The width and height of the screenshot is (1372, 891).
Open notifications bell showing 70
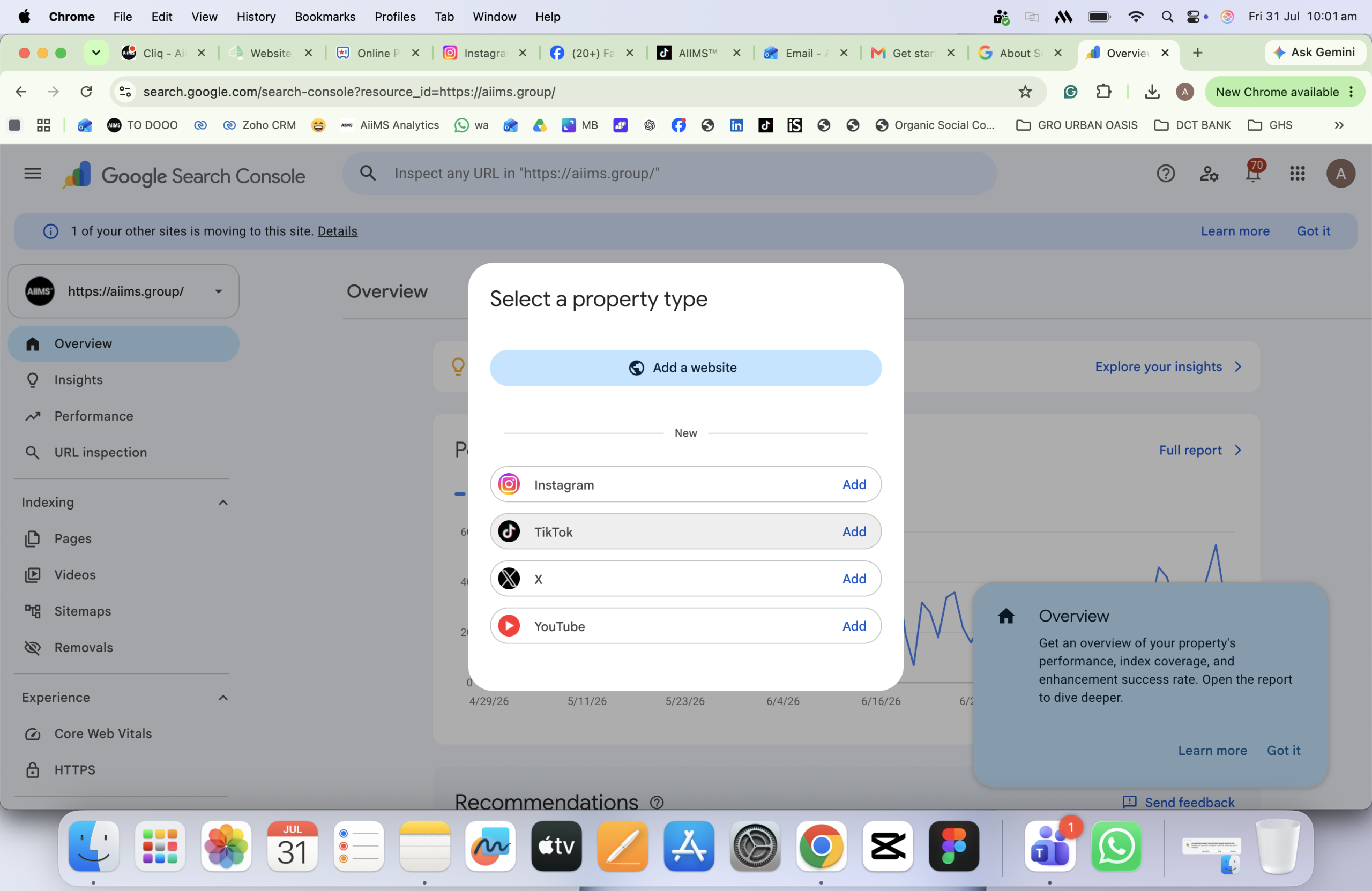coord(1252,174)
